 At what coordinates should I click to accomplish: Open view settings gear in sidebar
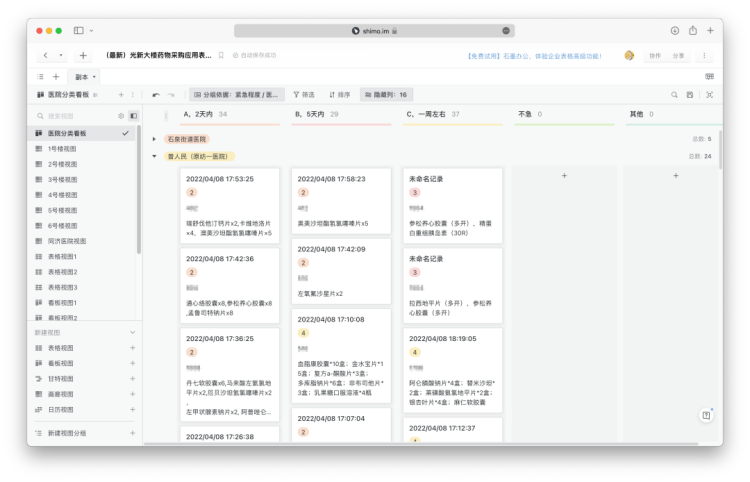click(121, 116)
